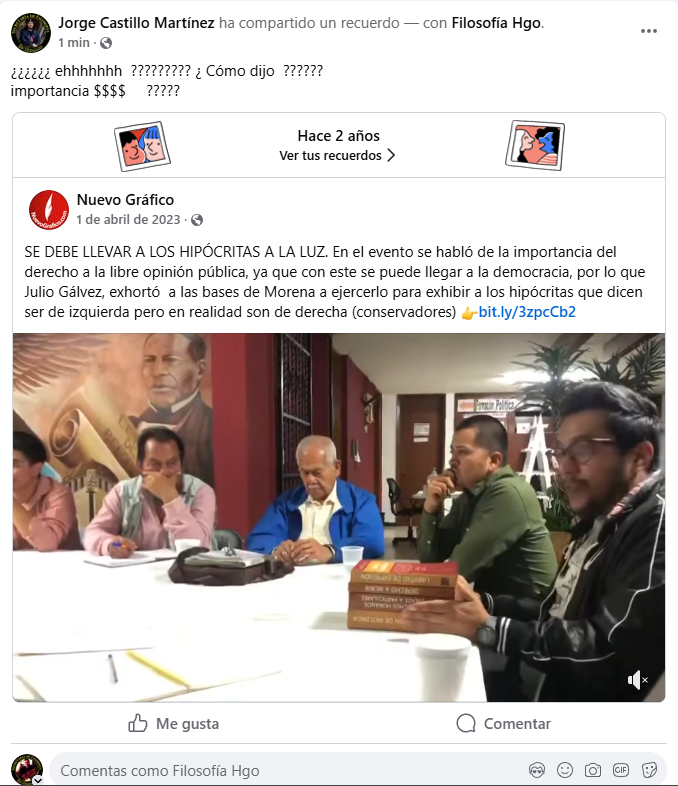
Task: Click the Nuevo Gráfico red logo avatar
Action: point(49,210)
